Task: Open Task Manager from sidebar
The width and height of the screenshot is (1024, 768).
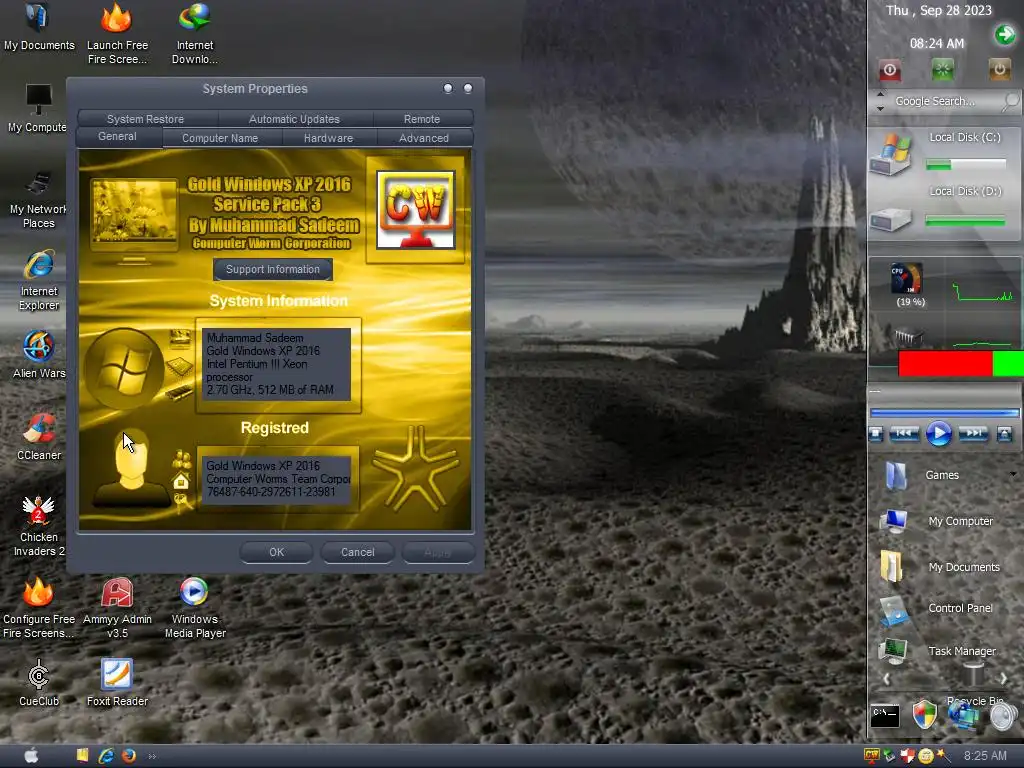Action: coord(937,651)
